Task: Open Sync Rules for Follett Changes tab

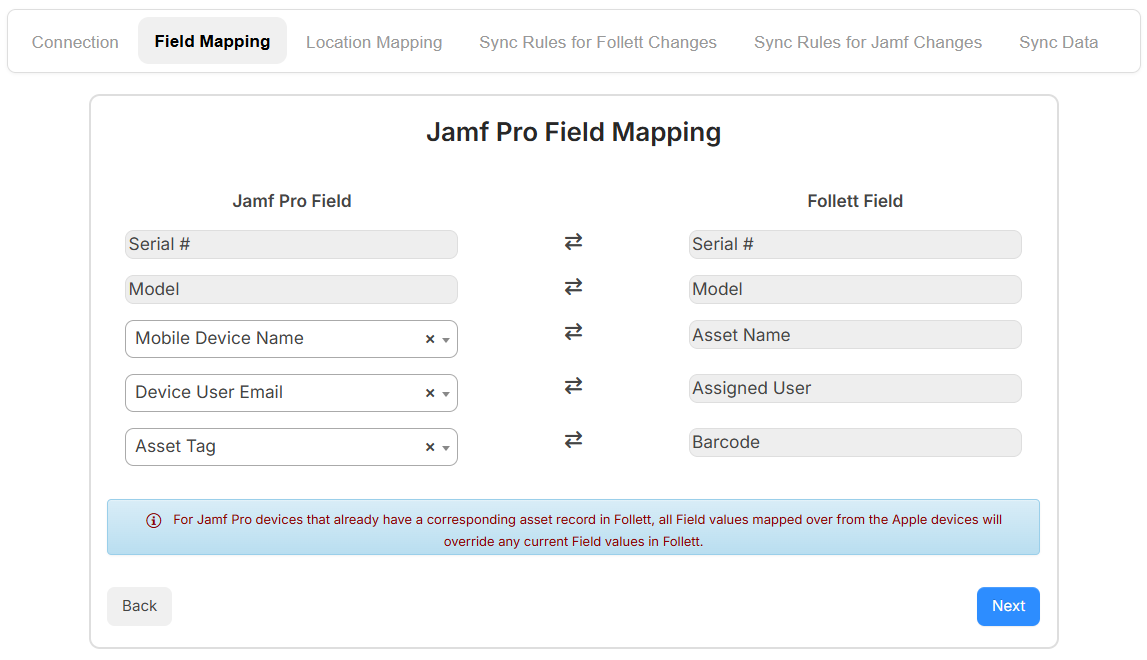Action: pos(598,42)
